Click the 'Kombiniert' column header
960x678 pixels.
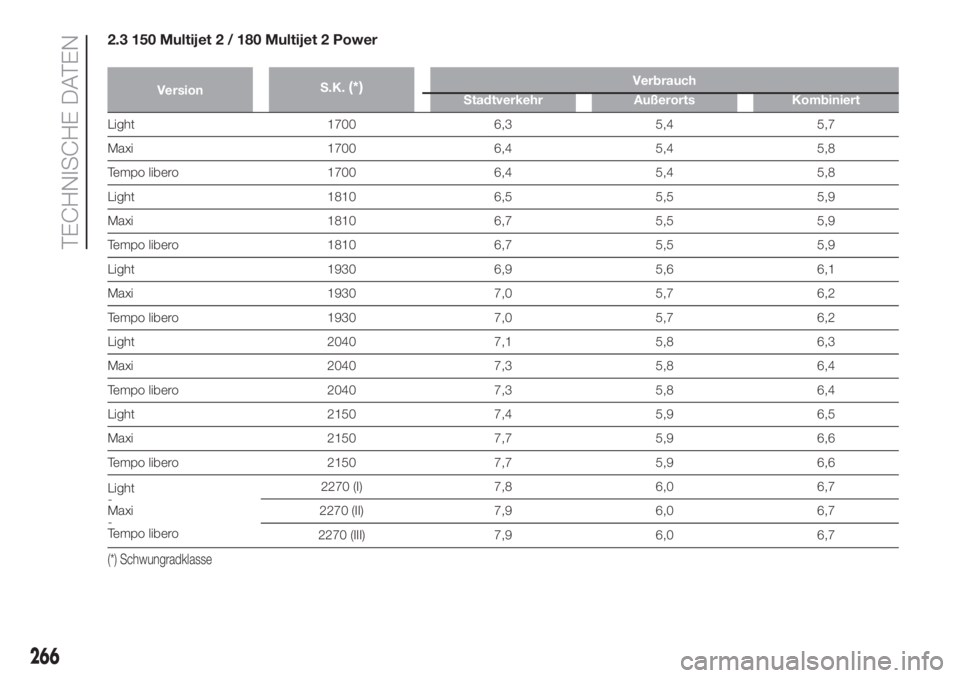pos(825,100)
